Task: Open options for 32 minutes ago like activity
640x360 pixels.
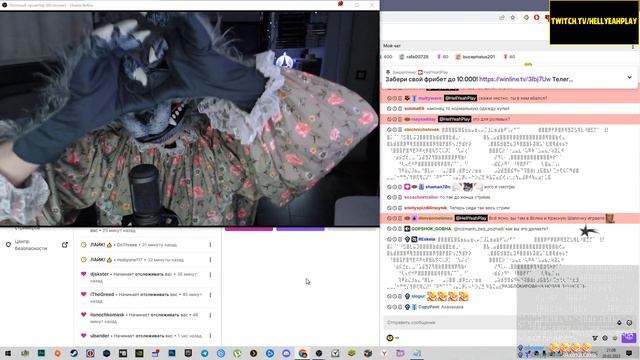Action: tap(211, 260)
